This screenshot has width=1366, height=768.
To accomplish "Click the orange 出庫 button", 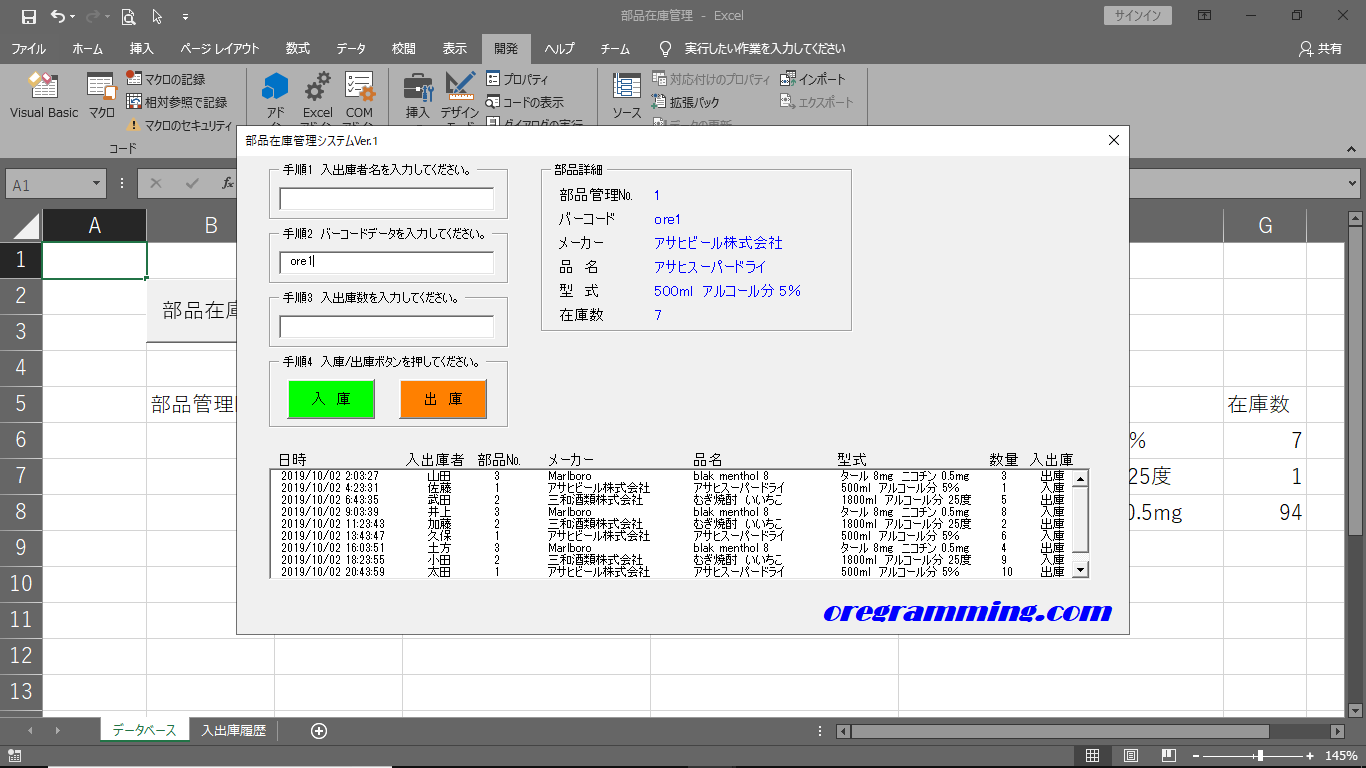I will pyautogui.click(x=443, y=399).
